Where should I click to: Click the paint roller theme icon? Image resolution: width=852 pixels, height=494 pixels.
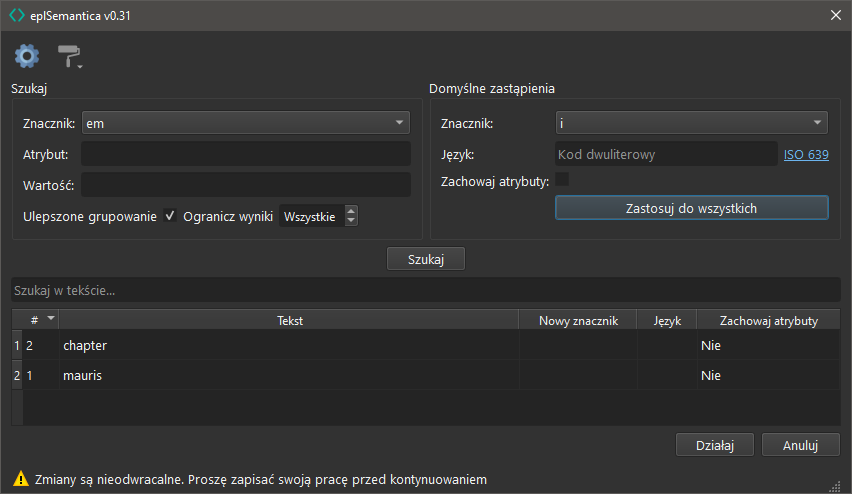point(69,57)
